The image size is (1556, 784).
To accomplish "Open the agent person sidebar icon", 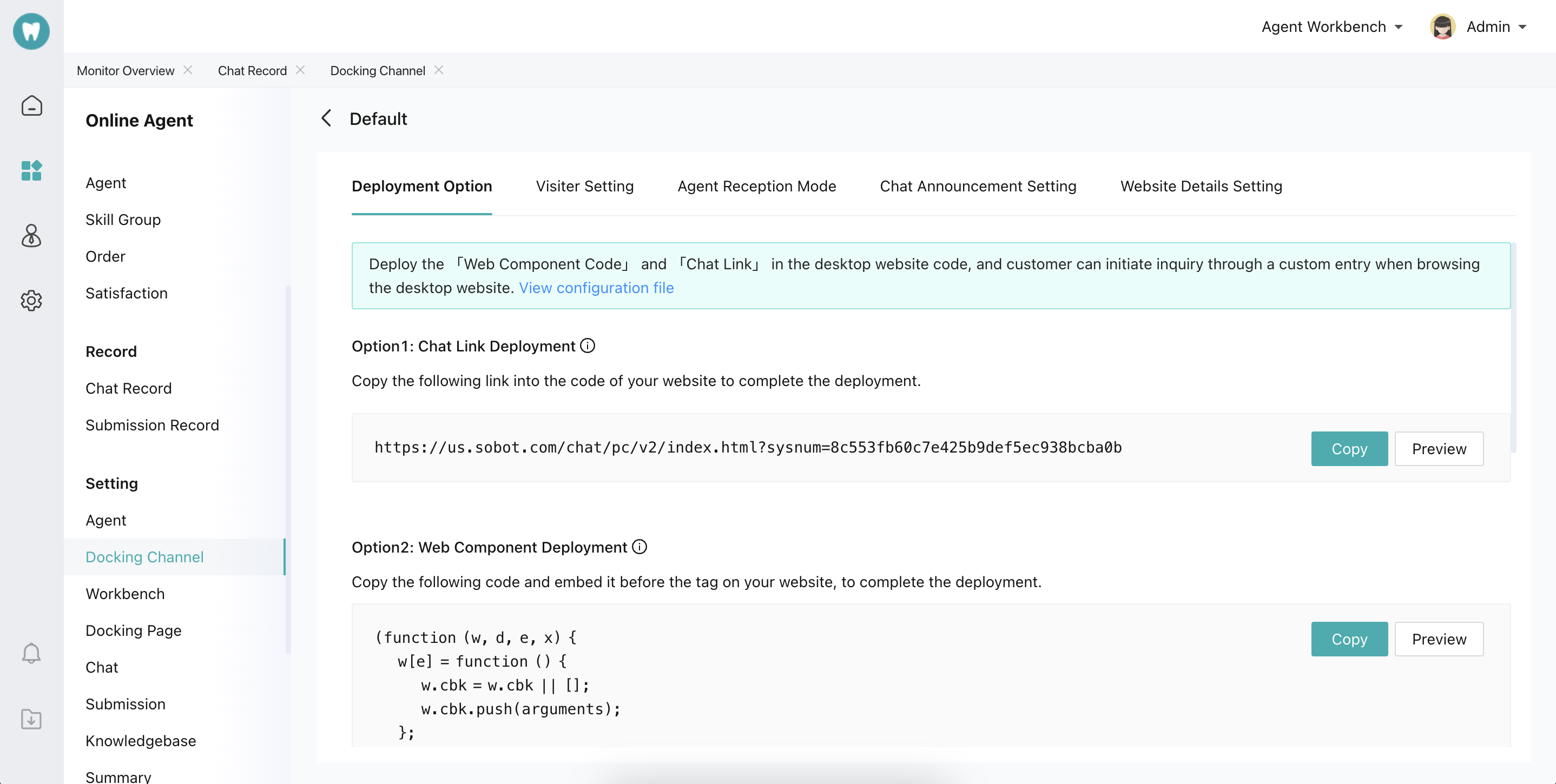I will pyautogui.click(x=31, y=235).
